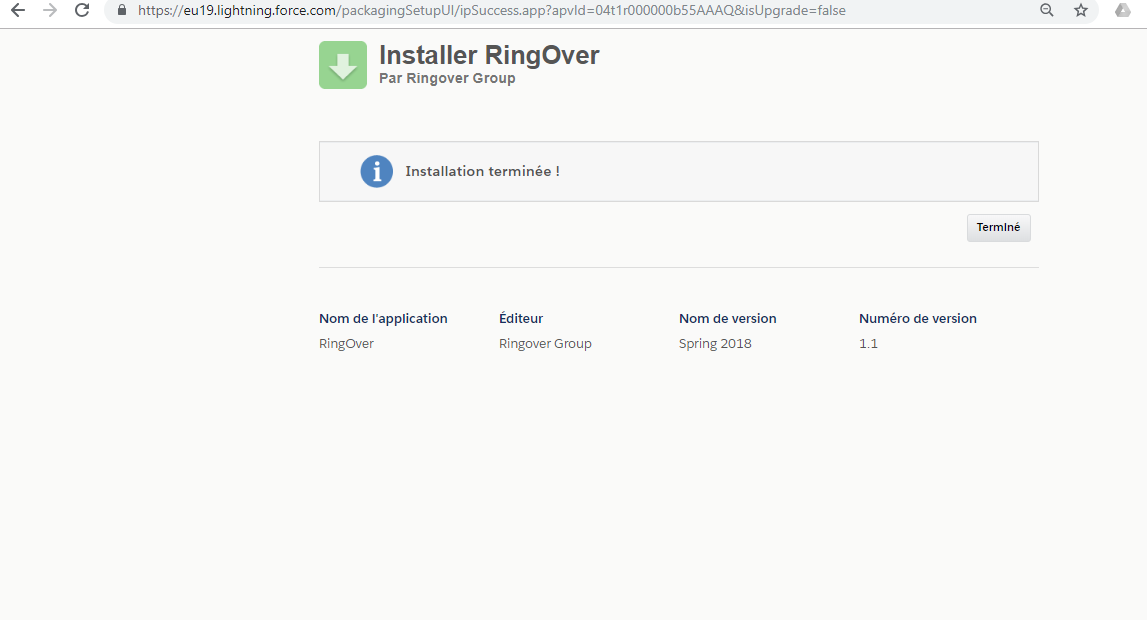Viewport: 1147px width, 620px height.
Task: Click the browser back arrow
Action: (18, 10)
